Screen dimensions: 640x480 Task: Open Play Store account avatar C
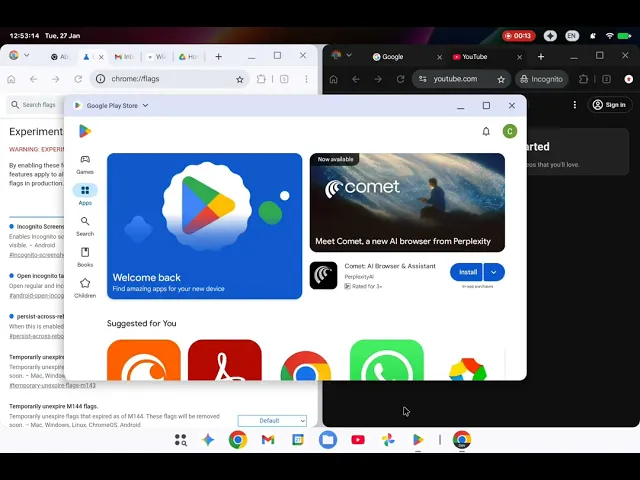[509, 131]
